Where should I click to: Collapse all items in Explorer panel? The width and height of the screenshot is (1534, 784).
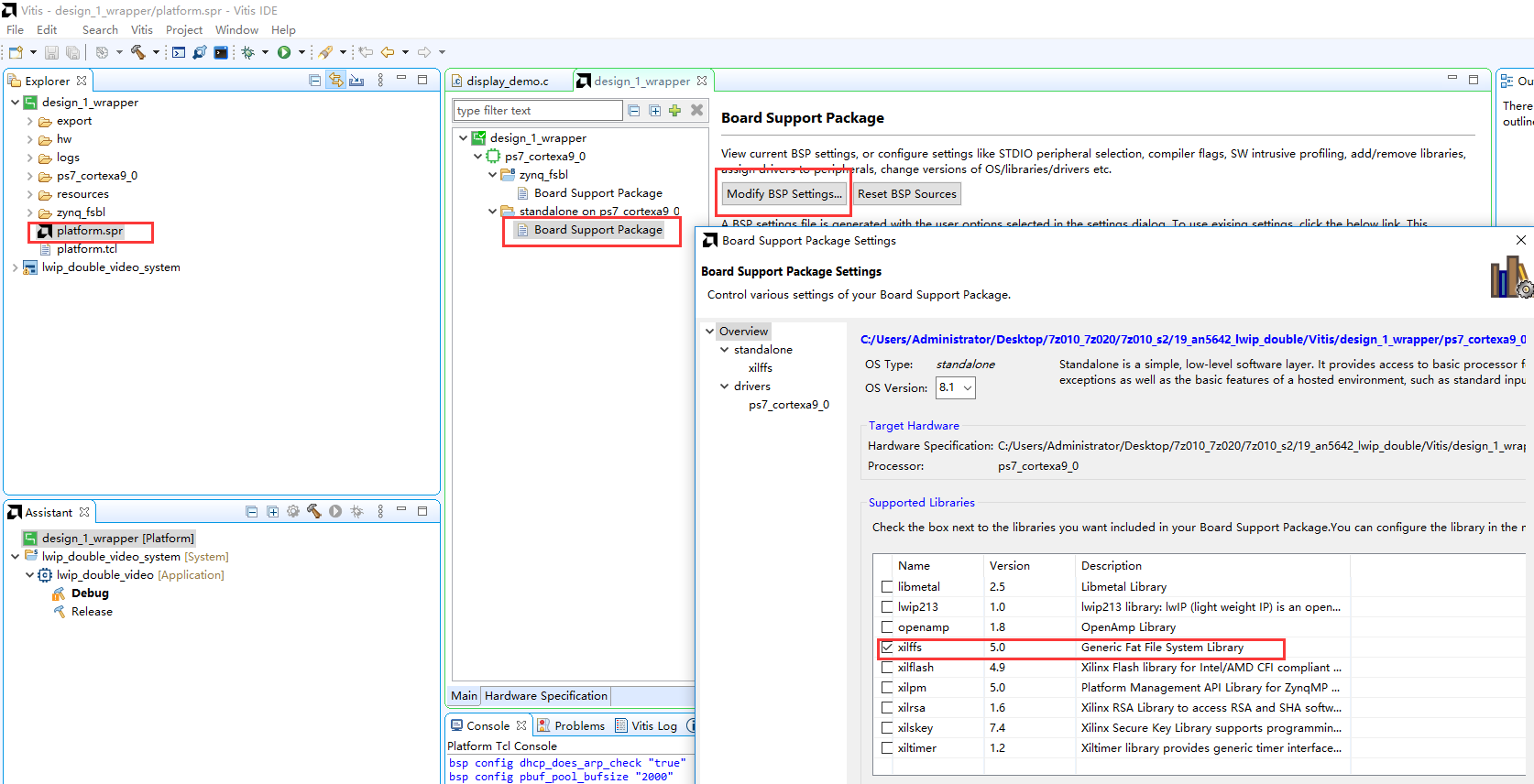pyautogui.click(x=315, y=81)
